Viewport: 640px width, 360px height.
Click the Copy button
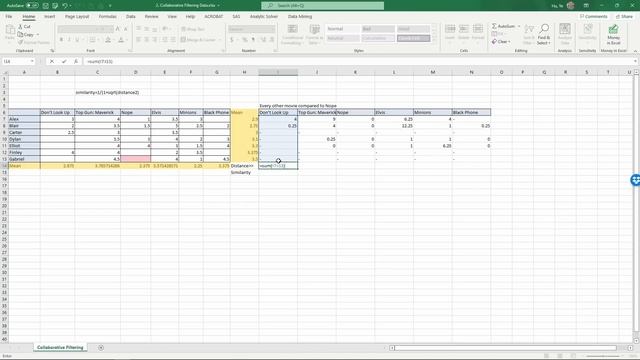click(x=27, y=35)
